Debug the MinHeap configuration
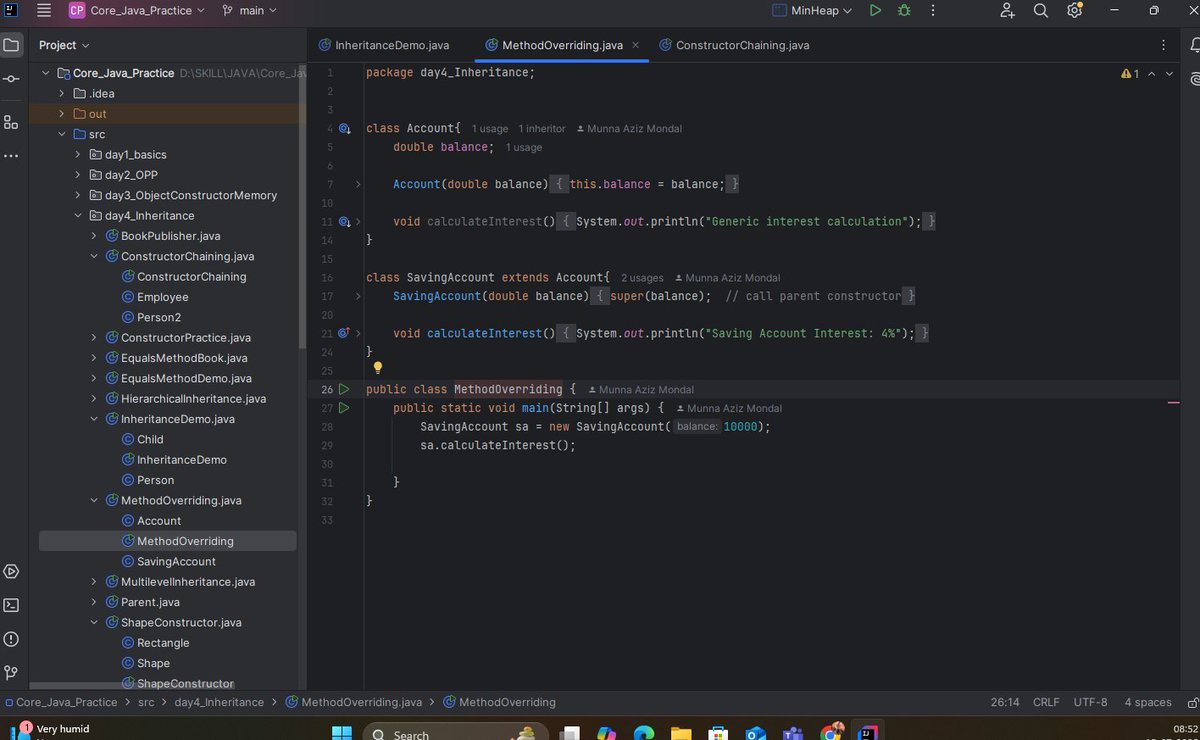1200x740 pixels. pyautogui.click(x=904, y=10)
